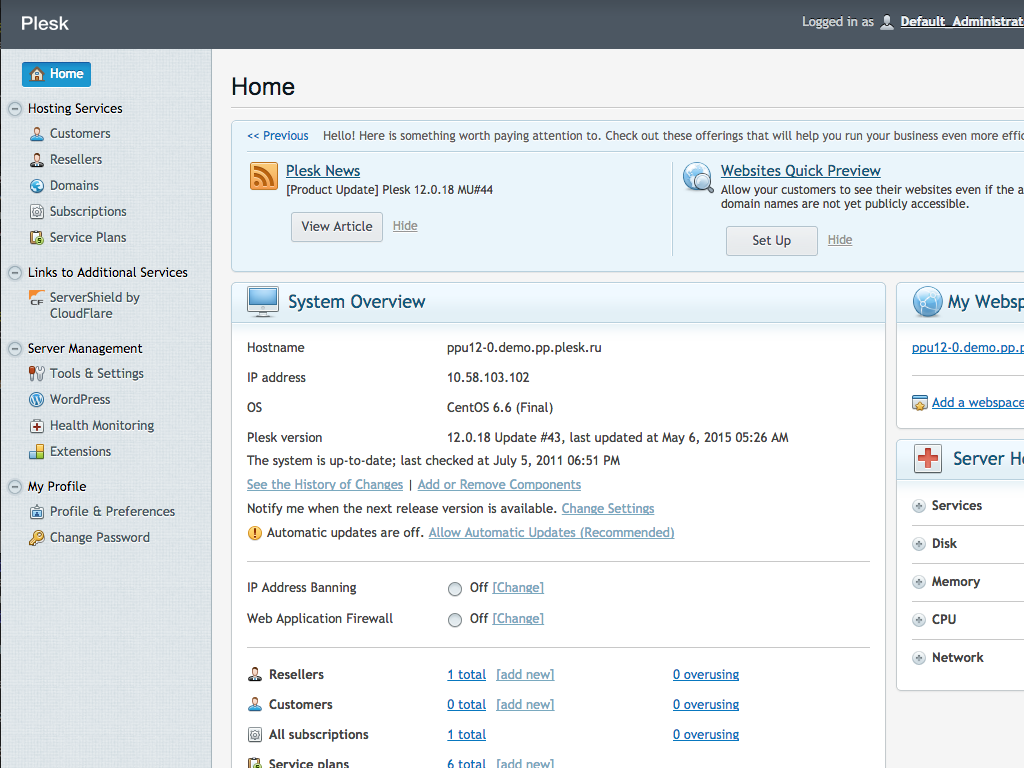
Task: Collapse the Hosting Services section
Action: click(x=14, y=109)
